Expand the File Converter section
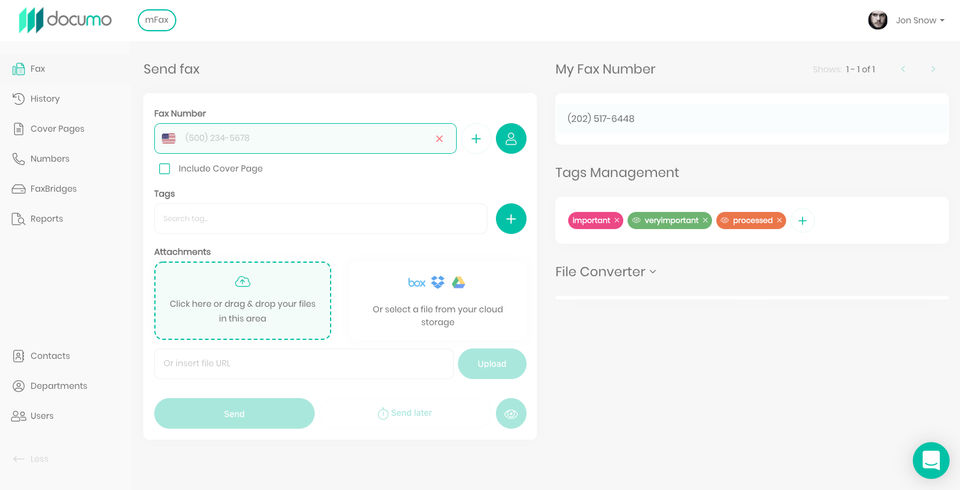 [606, 271]
